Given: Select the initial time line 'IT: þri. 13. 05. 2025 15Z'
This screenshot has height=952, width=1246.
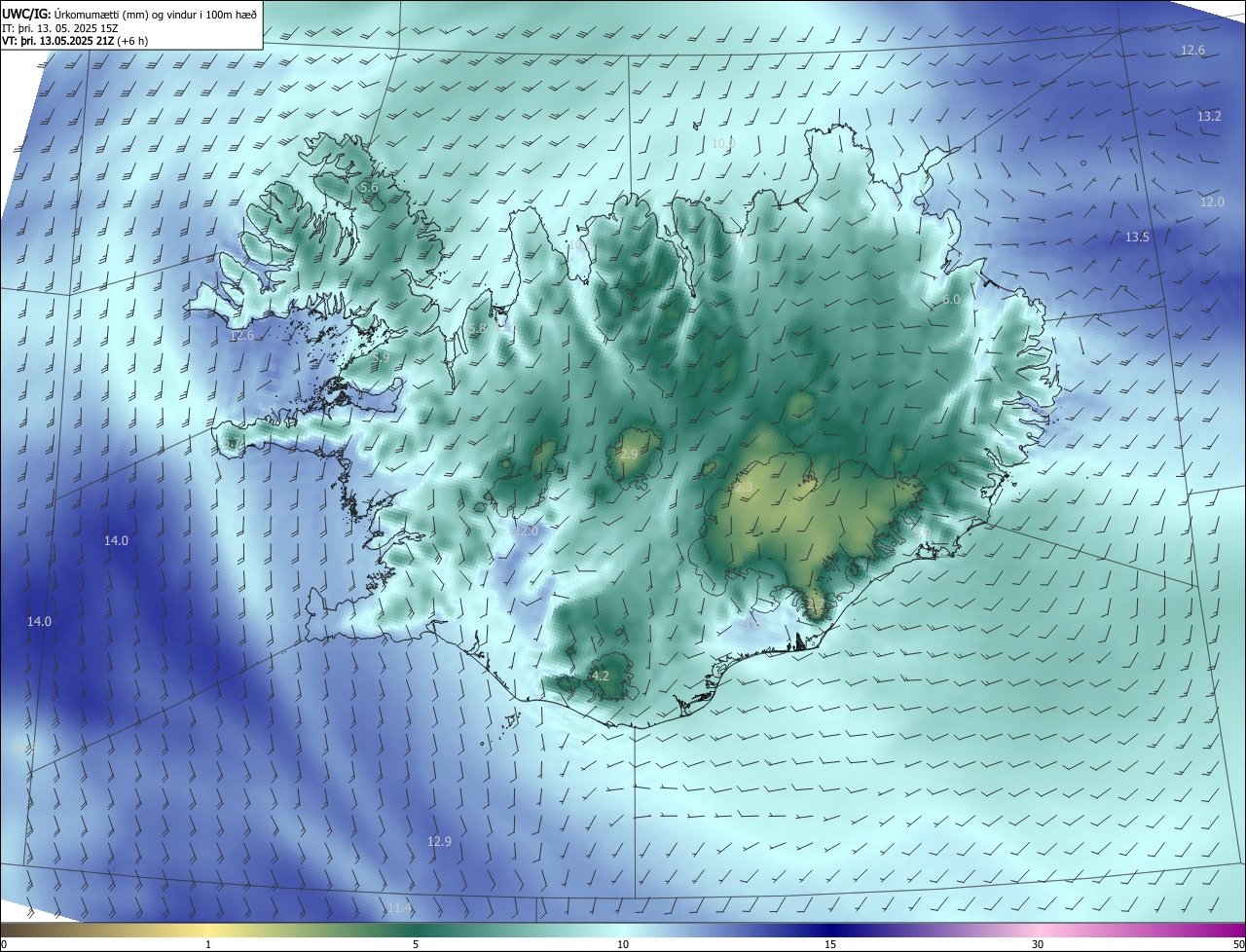Looking at the screenshot, I should [x=60, y=27].
